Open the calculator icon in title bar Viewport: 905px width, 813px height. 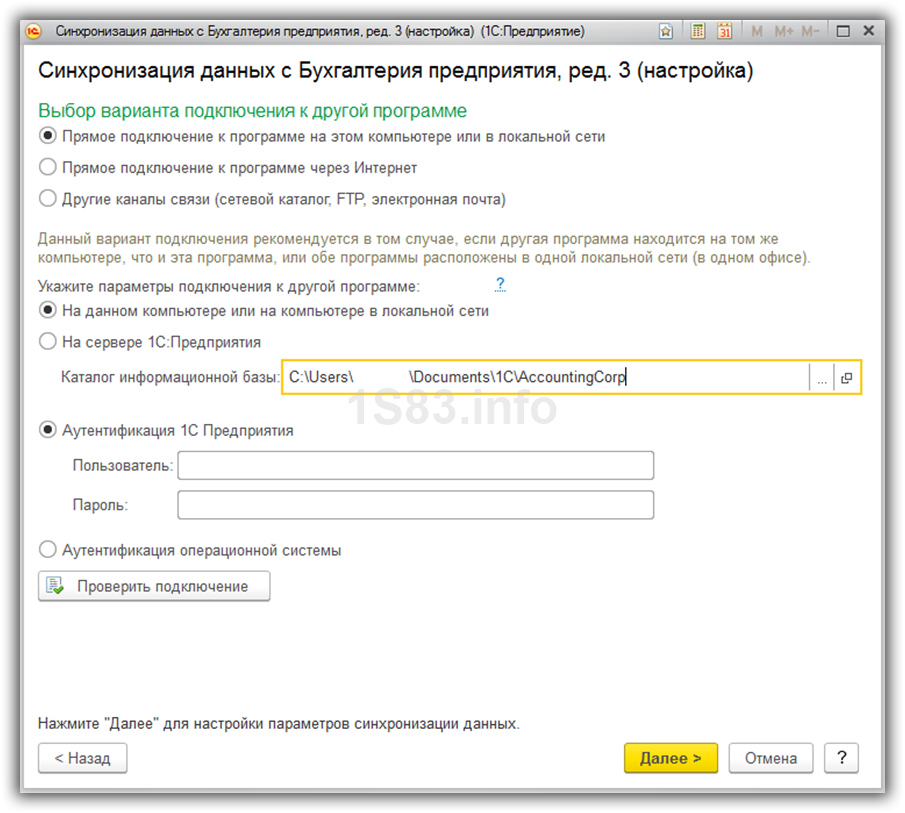click(697, 31)
